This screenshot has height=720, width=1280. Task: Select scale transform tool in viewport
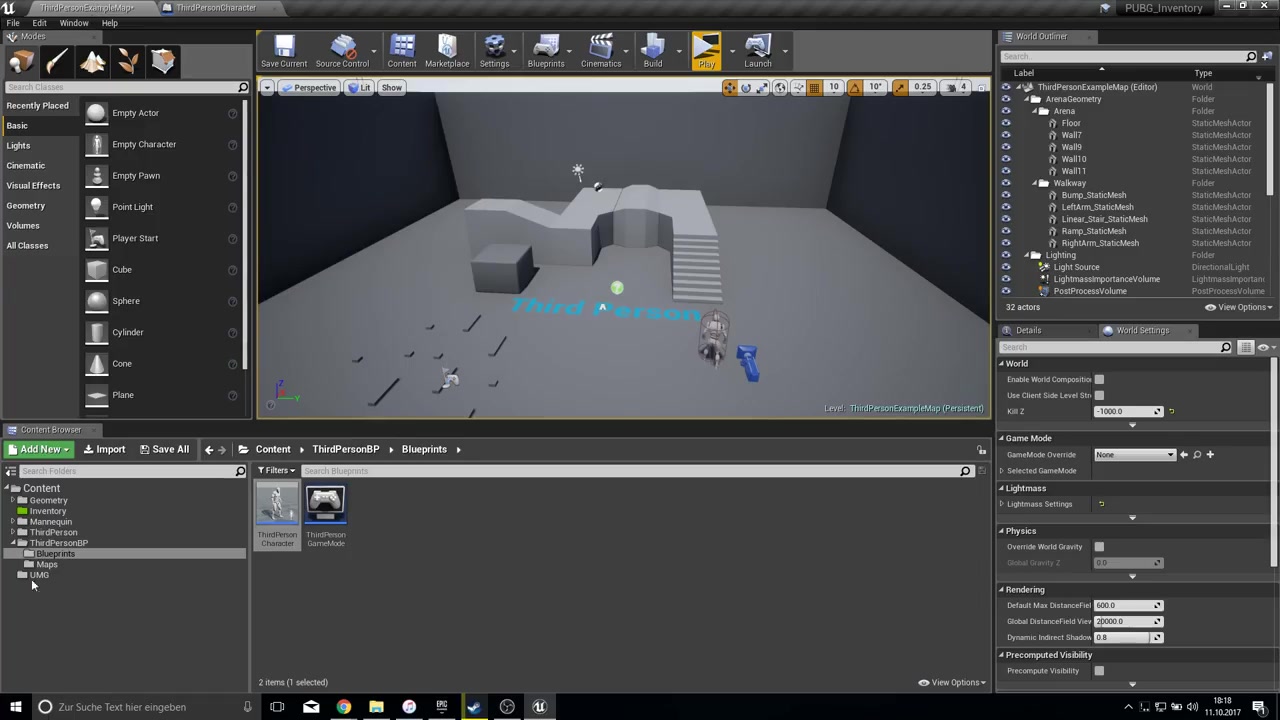763,88
